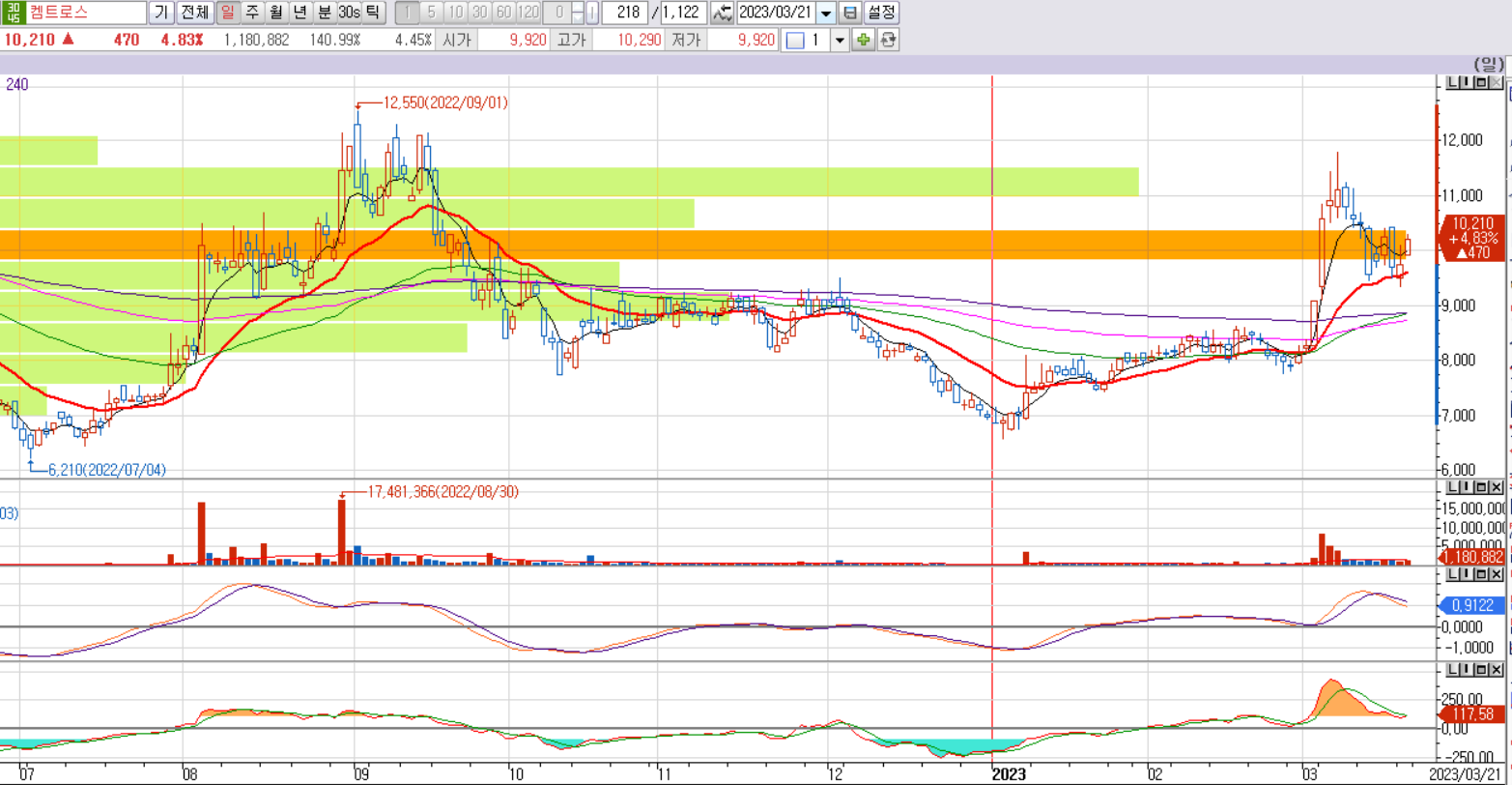Close the bottom oscillator panel
The width and height of the screenshot is (1512, 785).
1496,670
